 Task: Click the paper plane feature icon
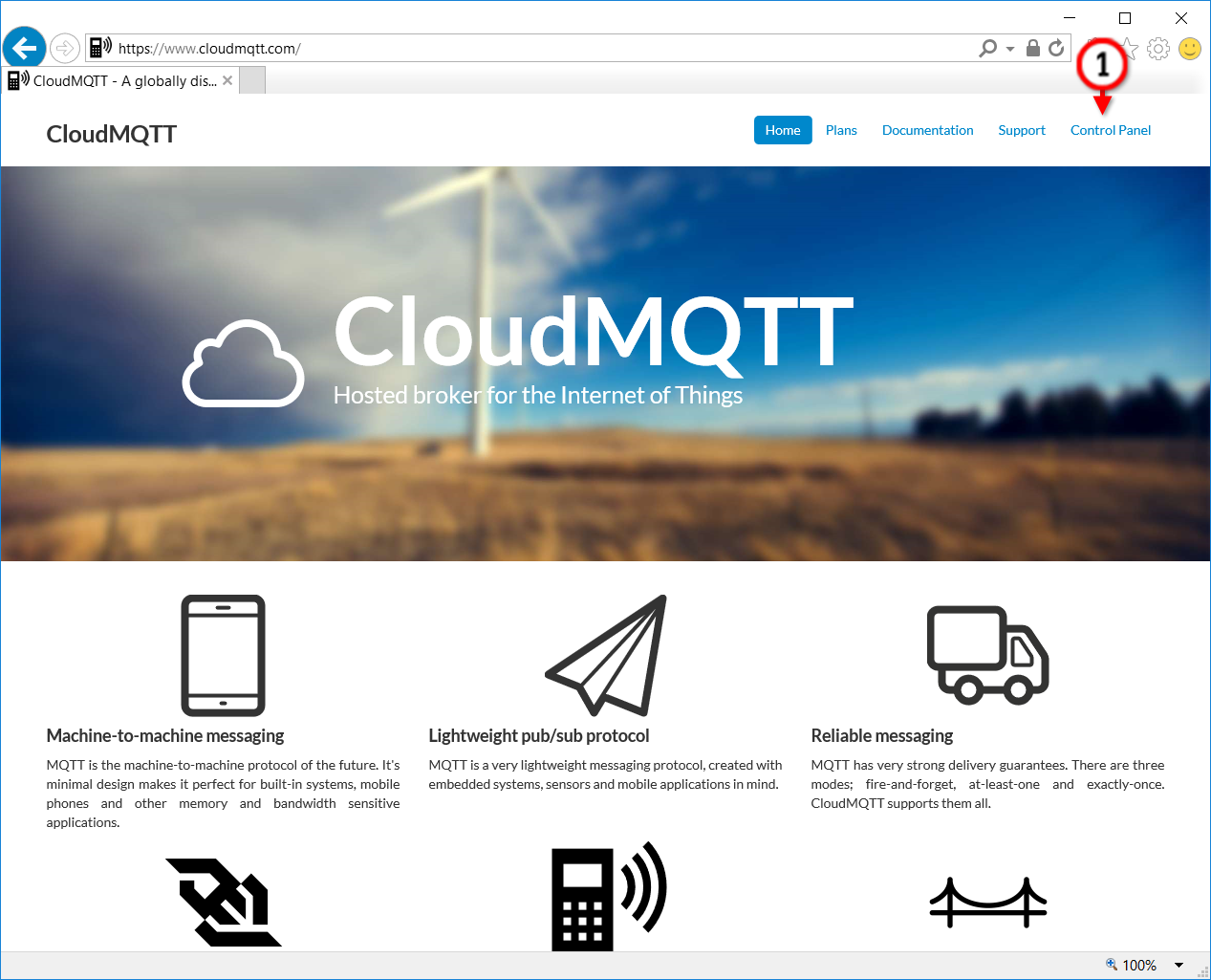pyautogui.click(x=606, y=656)
